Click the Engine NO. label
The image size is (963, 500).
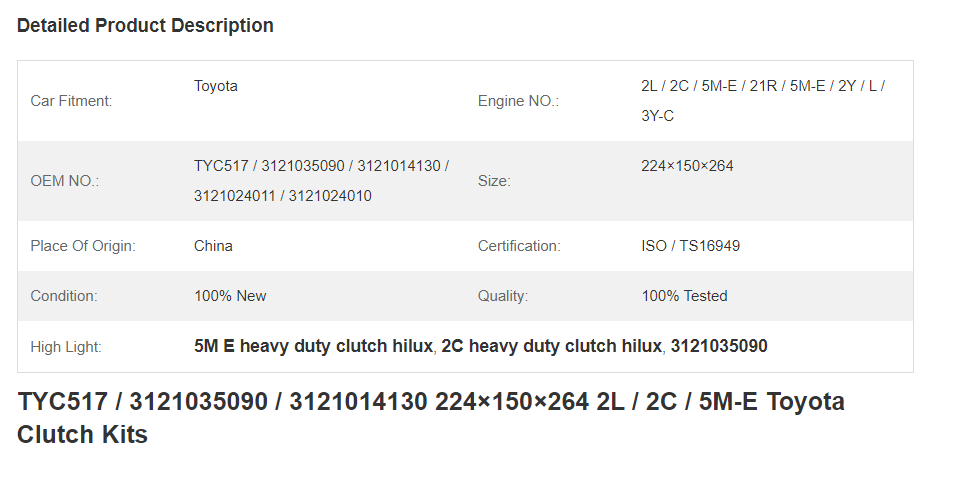point(518,101)
